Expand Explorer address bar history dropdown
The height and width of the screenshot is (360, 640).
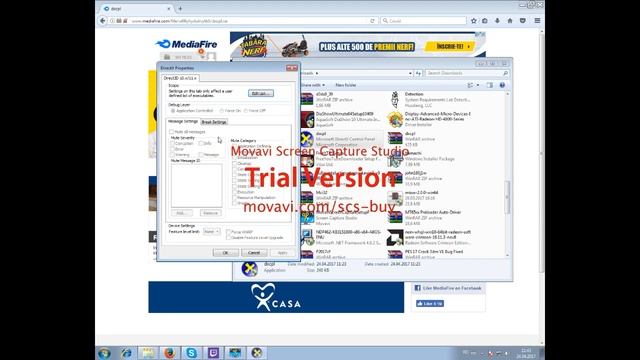tap(410, 73)
